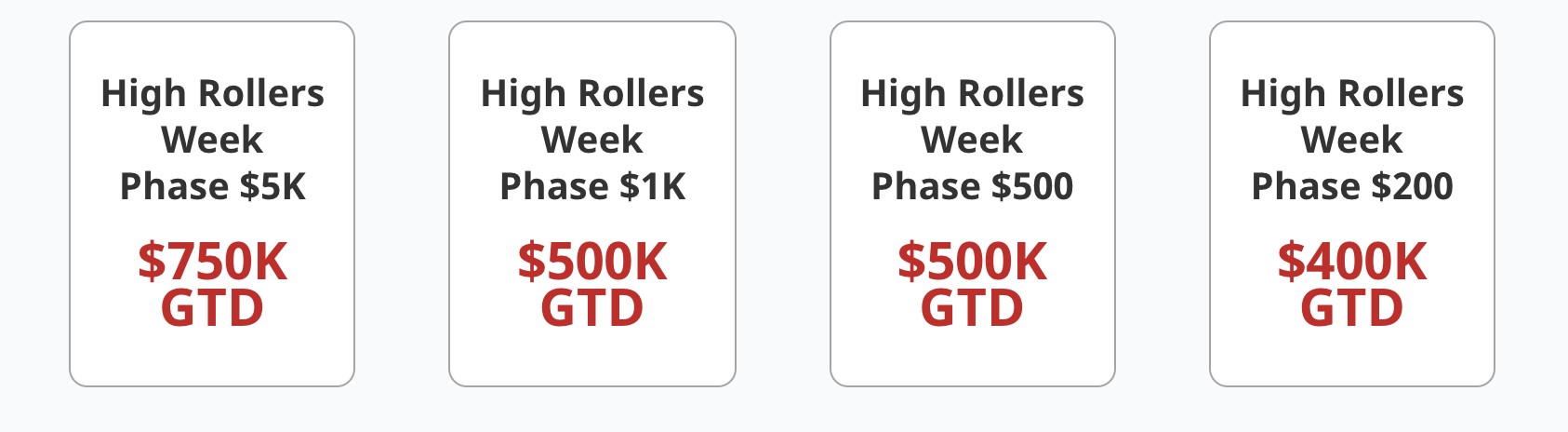Click 'GTD' label in the Phase $500 card
The height and width of the screenshot is (432, 1568).
tap(972, 308)
